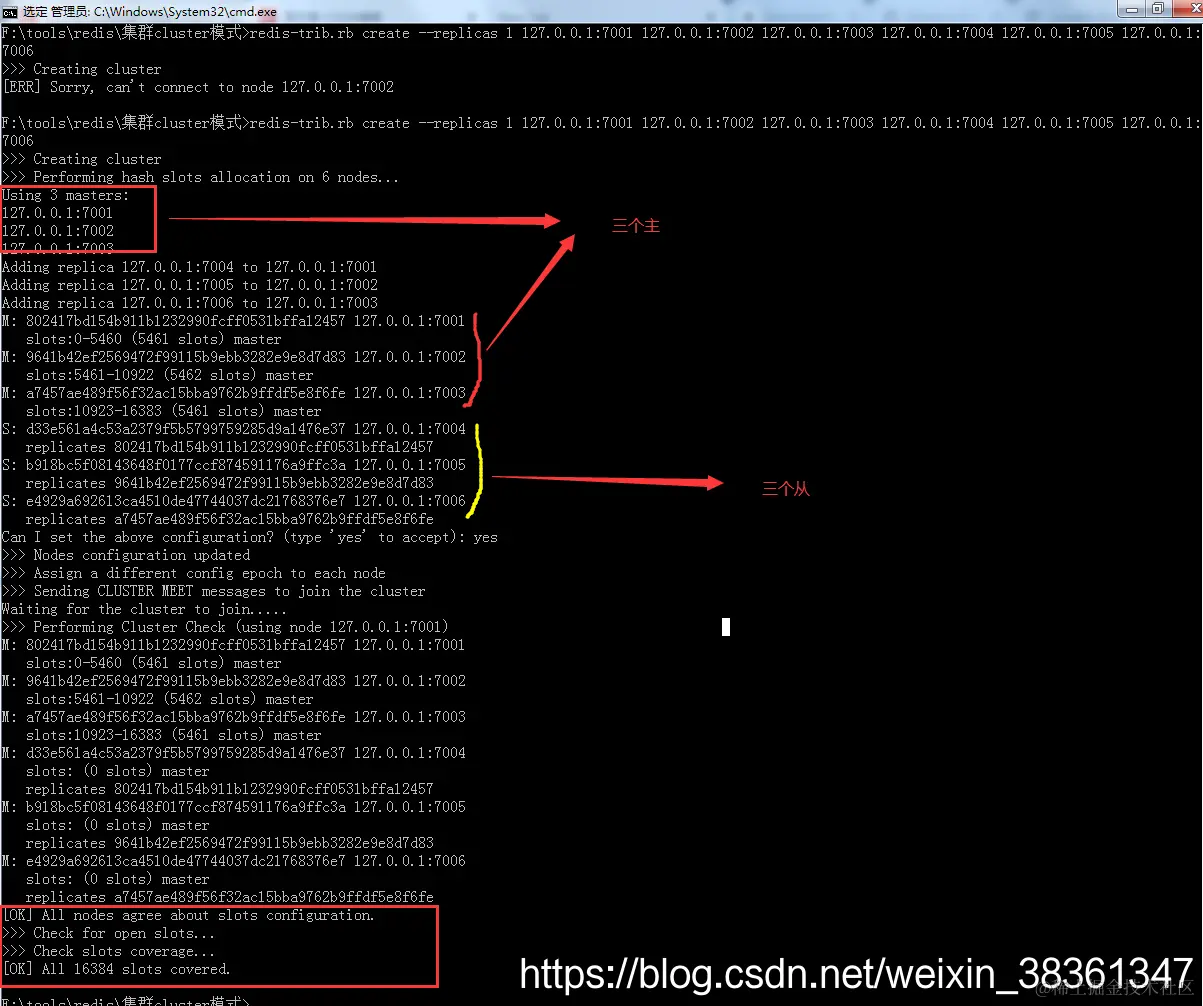Click the 'S: b918bc5f...' slave line for 7005
1203x1006 pixels.
(x=234, y=465)
